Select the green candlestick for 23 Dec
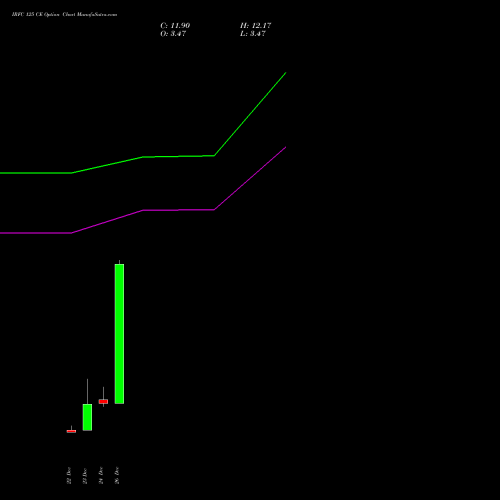Image resolution: width=500 pixels, height=500 pixels. [87, 417]
